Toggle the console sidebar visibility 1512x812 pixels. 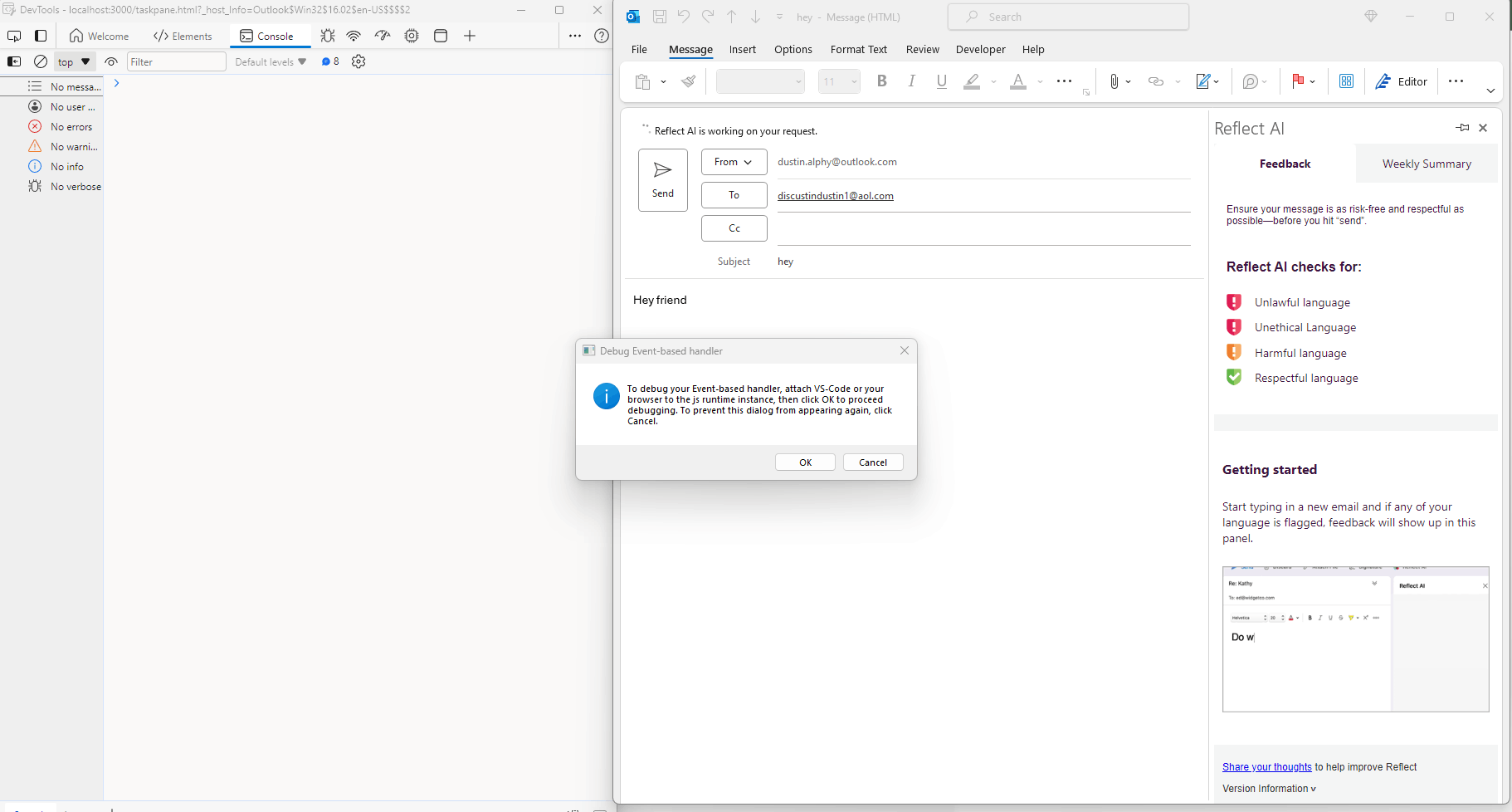(14, 61)
